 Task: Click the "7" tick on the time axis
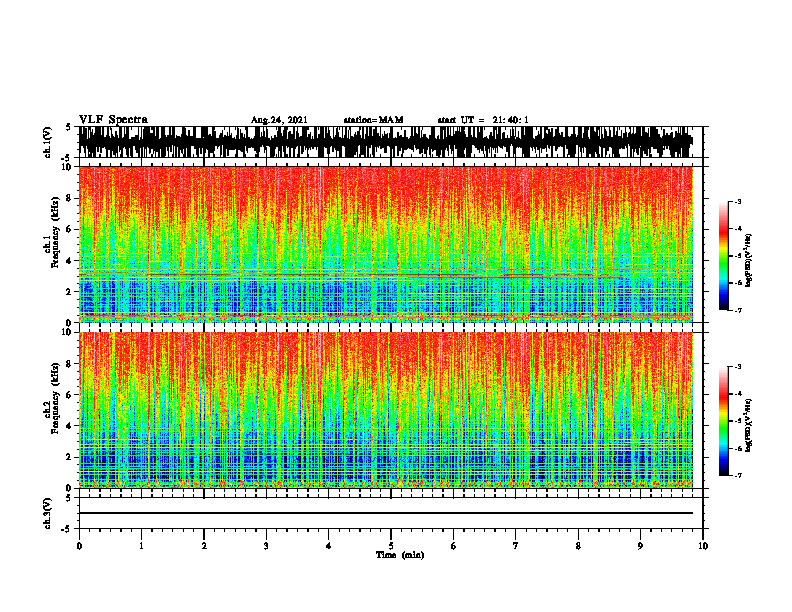coord(516,546)
